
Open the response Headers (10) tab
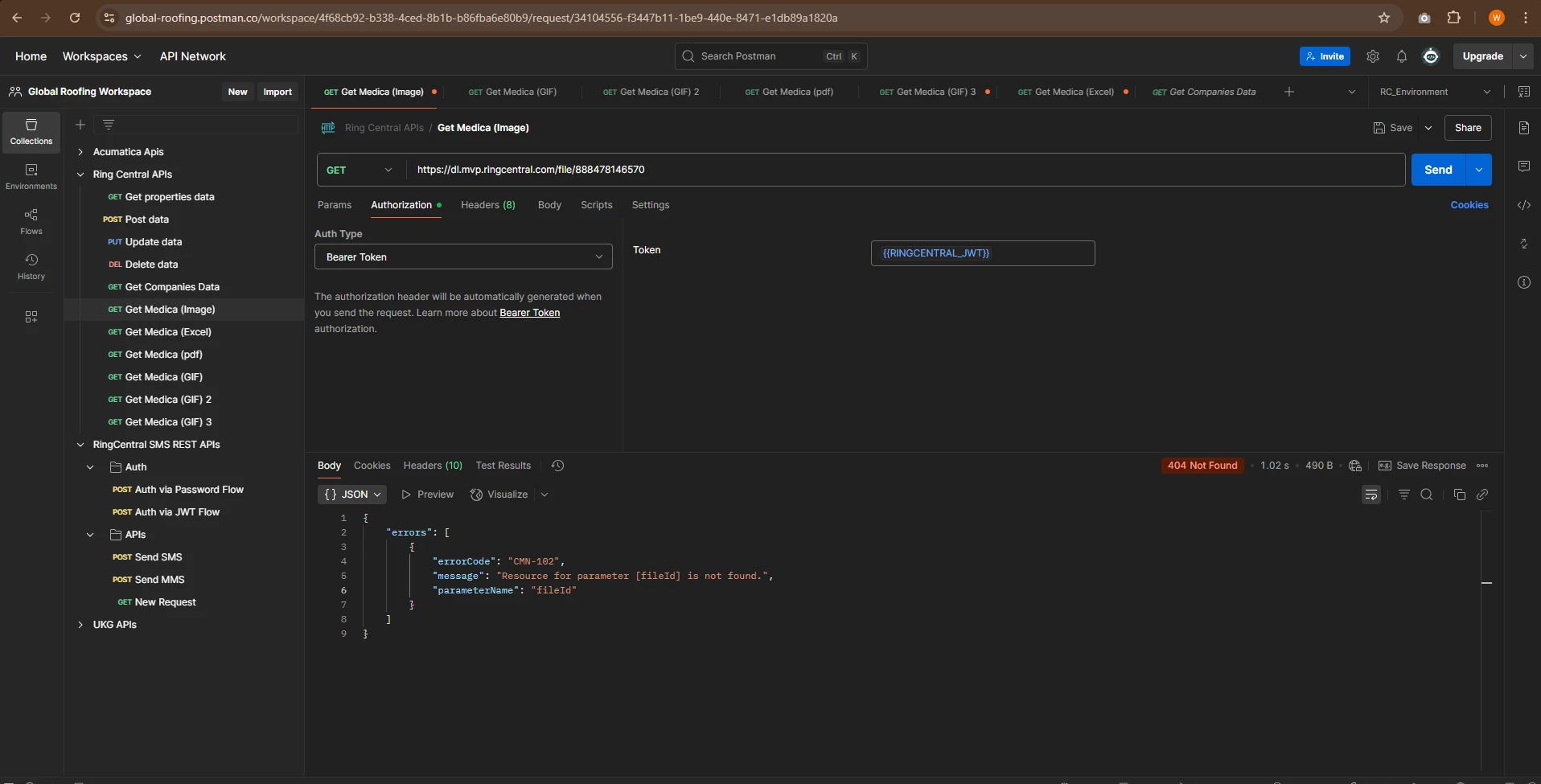(433, 466)
